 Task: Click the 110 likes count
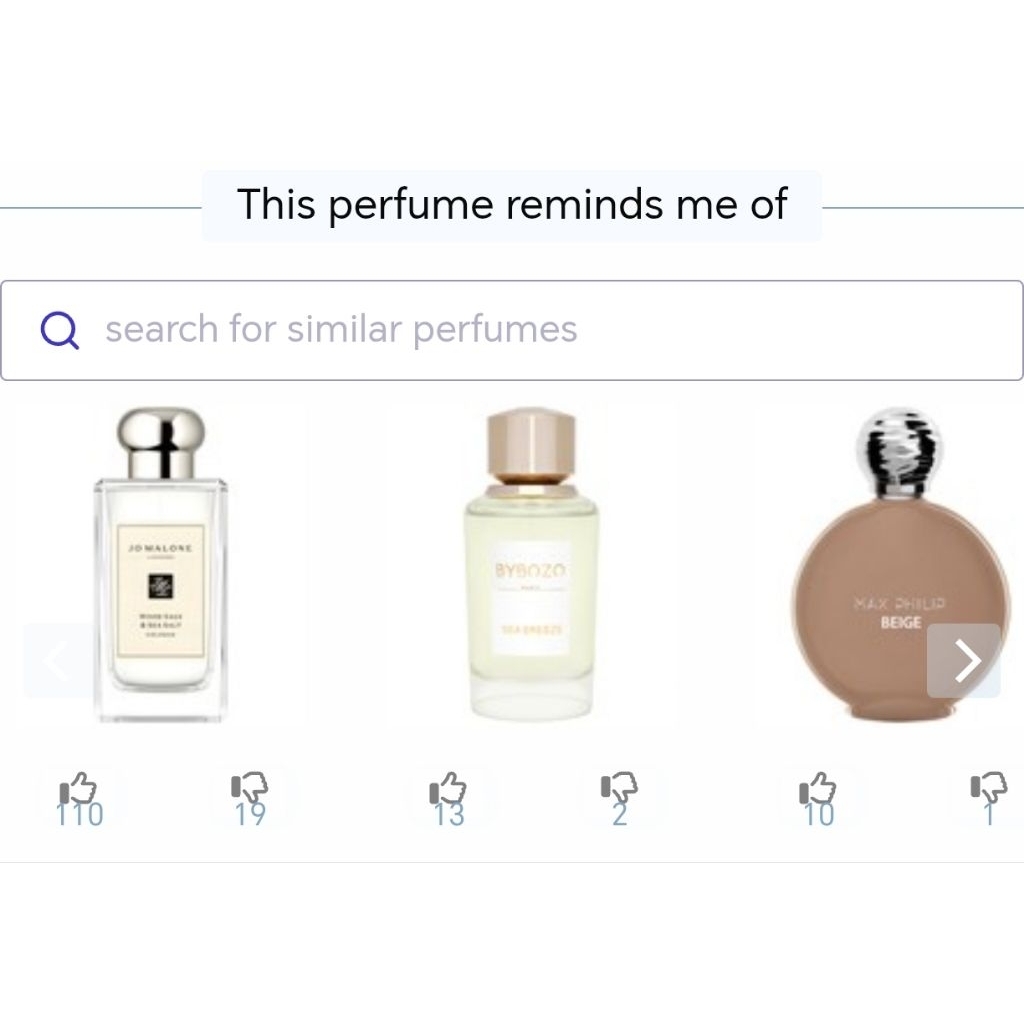(x=80, y=814)
